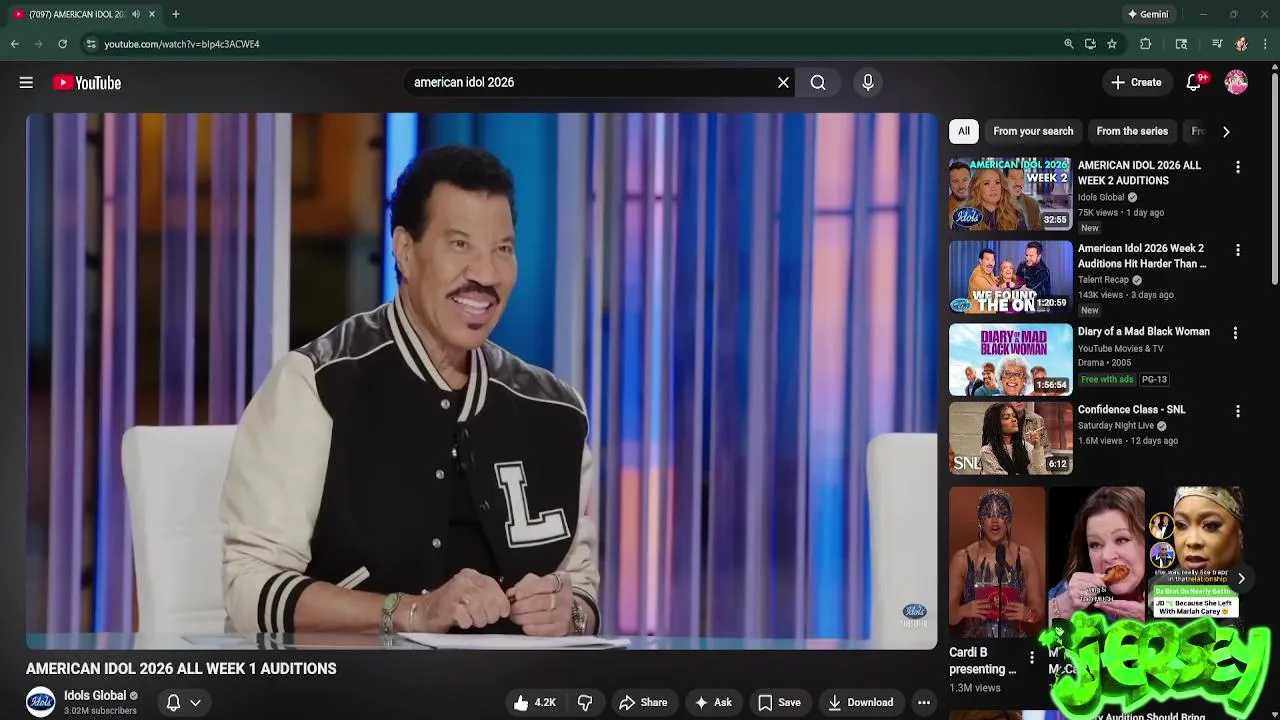Open YouTube notifications bell
Viewport: 1280px width, 720px height.
click(x=1194, y=83)
